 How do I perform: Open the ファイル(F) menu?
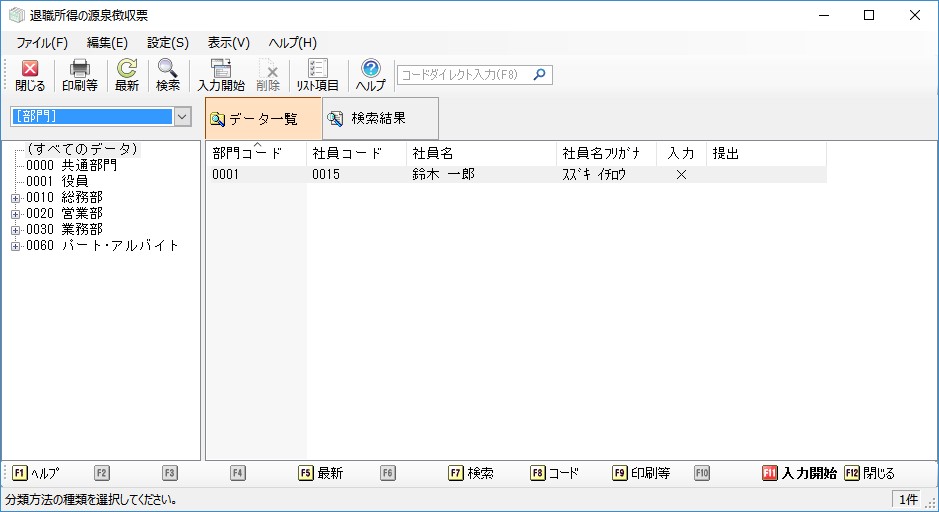click(x=42, y=43)
